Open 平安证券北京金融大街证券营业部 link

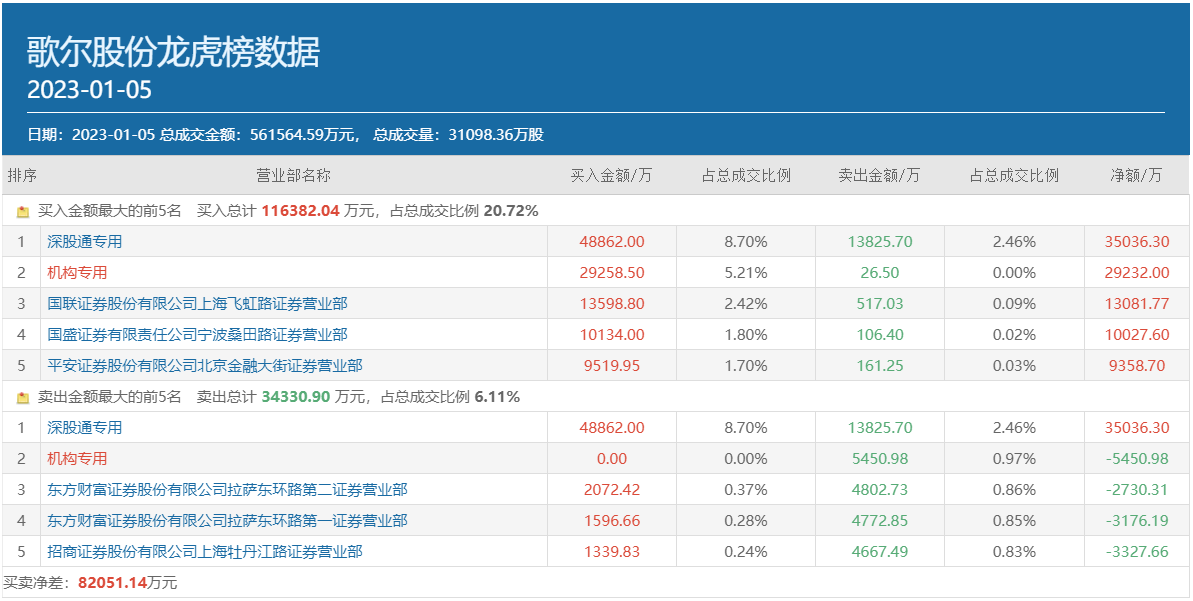point(204,366)
